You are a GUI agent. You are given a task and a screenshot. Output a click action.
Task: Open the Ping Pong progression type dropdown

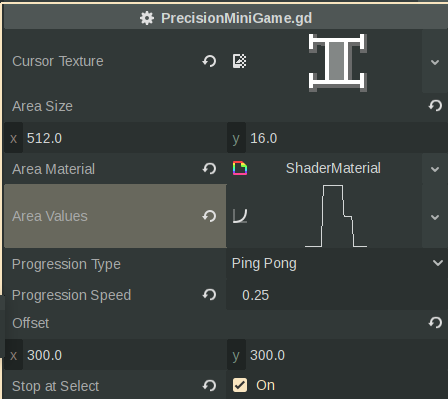coord(337,263)
